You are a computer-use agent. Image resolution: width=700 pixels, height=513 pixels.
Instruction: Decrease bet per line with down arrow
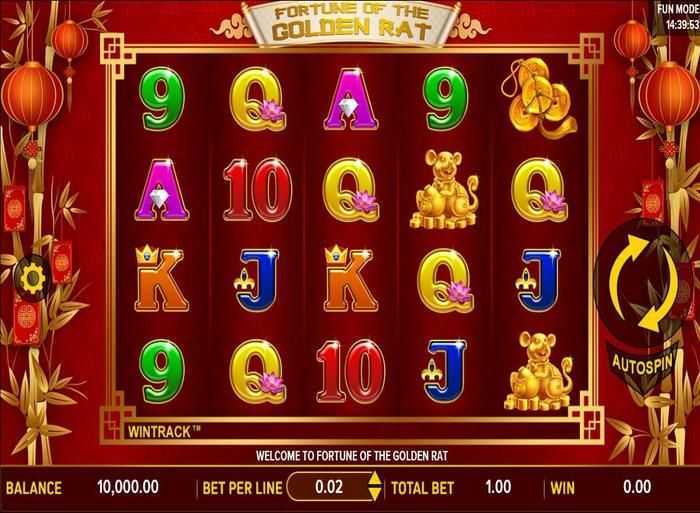[375, 493]
